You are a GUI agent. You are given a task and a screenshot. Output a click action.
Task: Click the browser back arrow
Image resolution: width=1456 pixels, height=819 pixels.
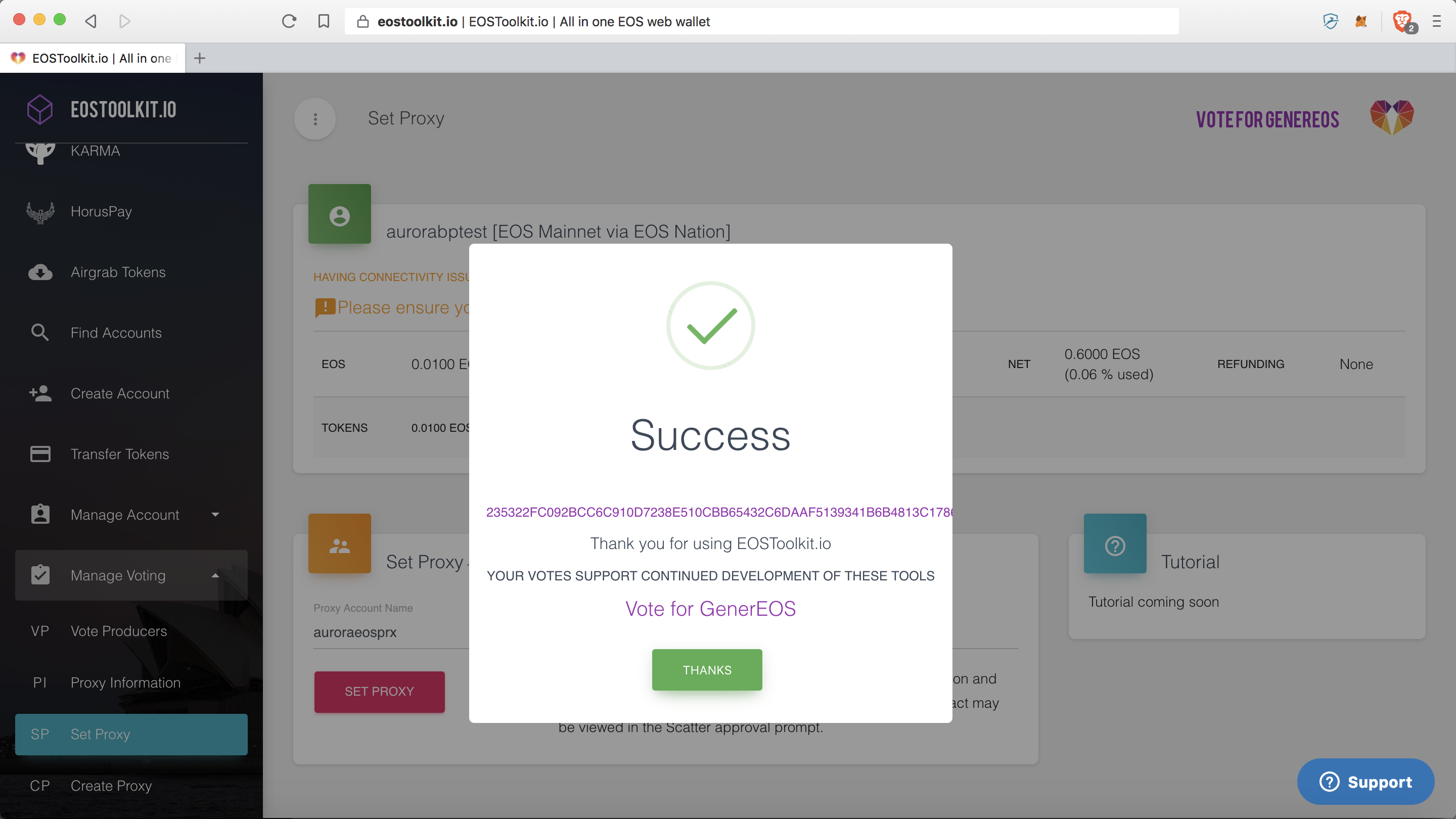[x=91, y=21]
